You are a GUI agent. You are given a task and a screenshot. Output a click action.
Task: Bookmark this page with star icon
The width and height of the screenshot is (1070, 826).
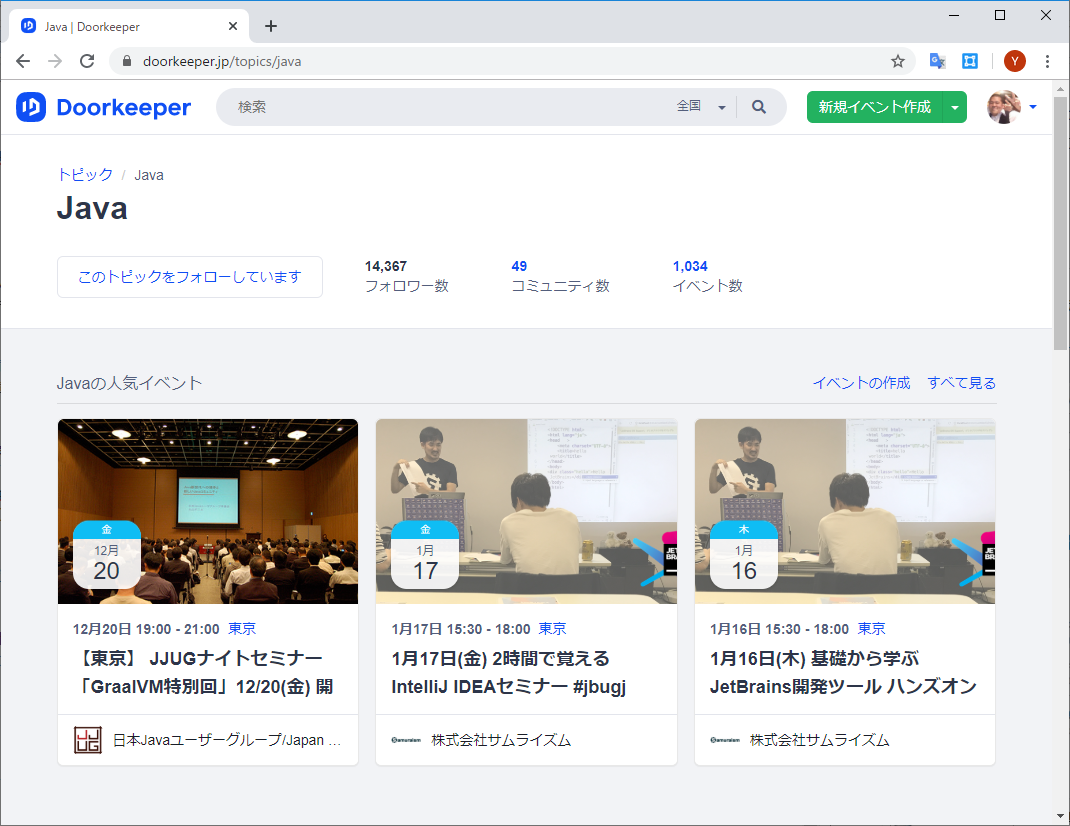(x=898, y=61)
